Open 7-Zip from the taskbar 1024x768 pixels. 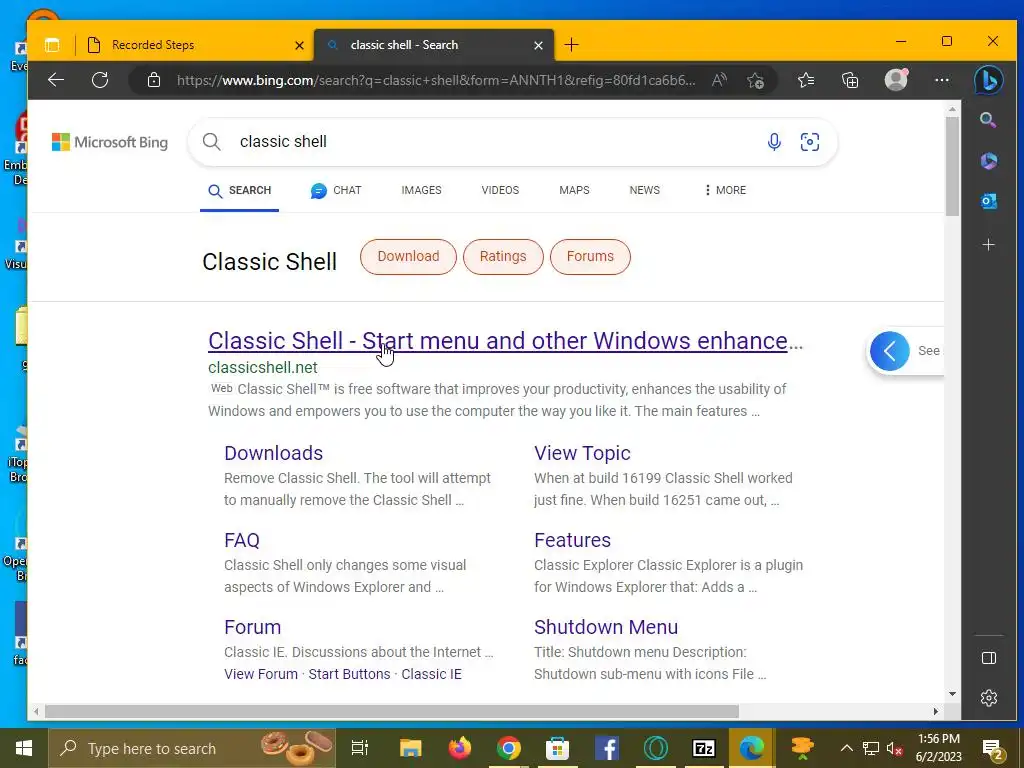(x=703, y=748)
